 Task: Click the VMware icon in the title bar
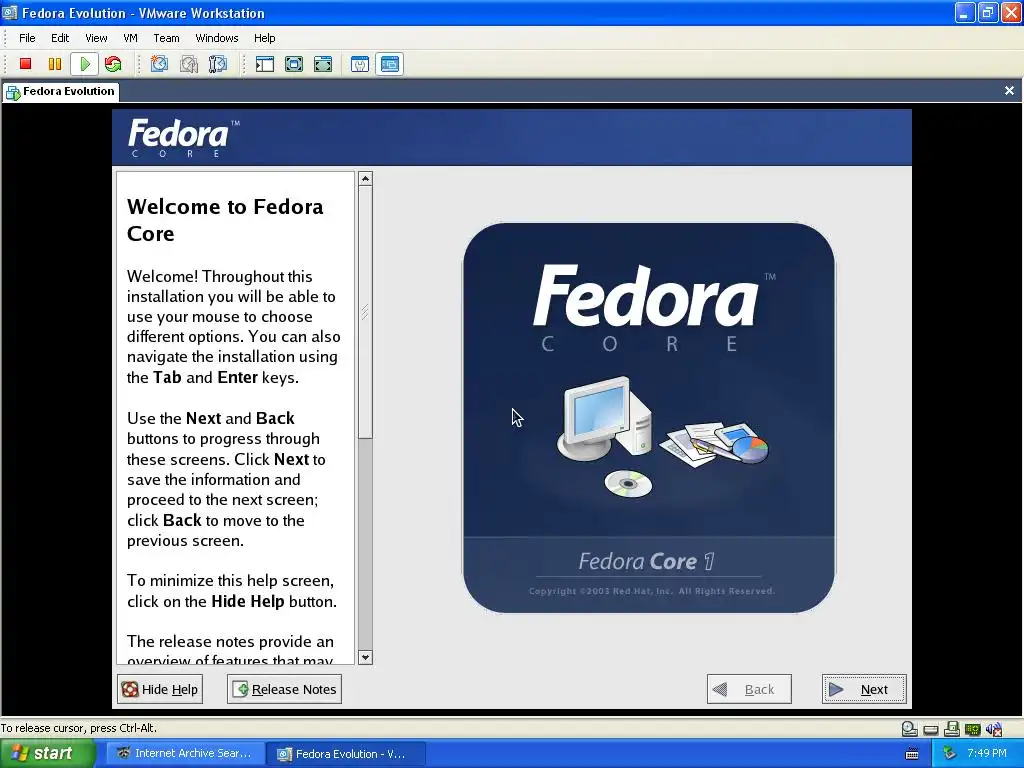10,13
